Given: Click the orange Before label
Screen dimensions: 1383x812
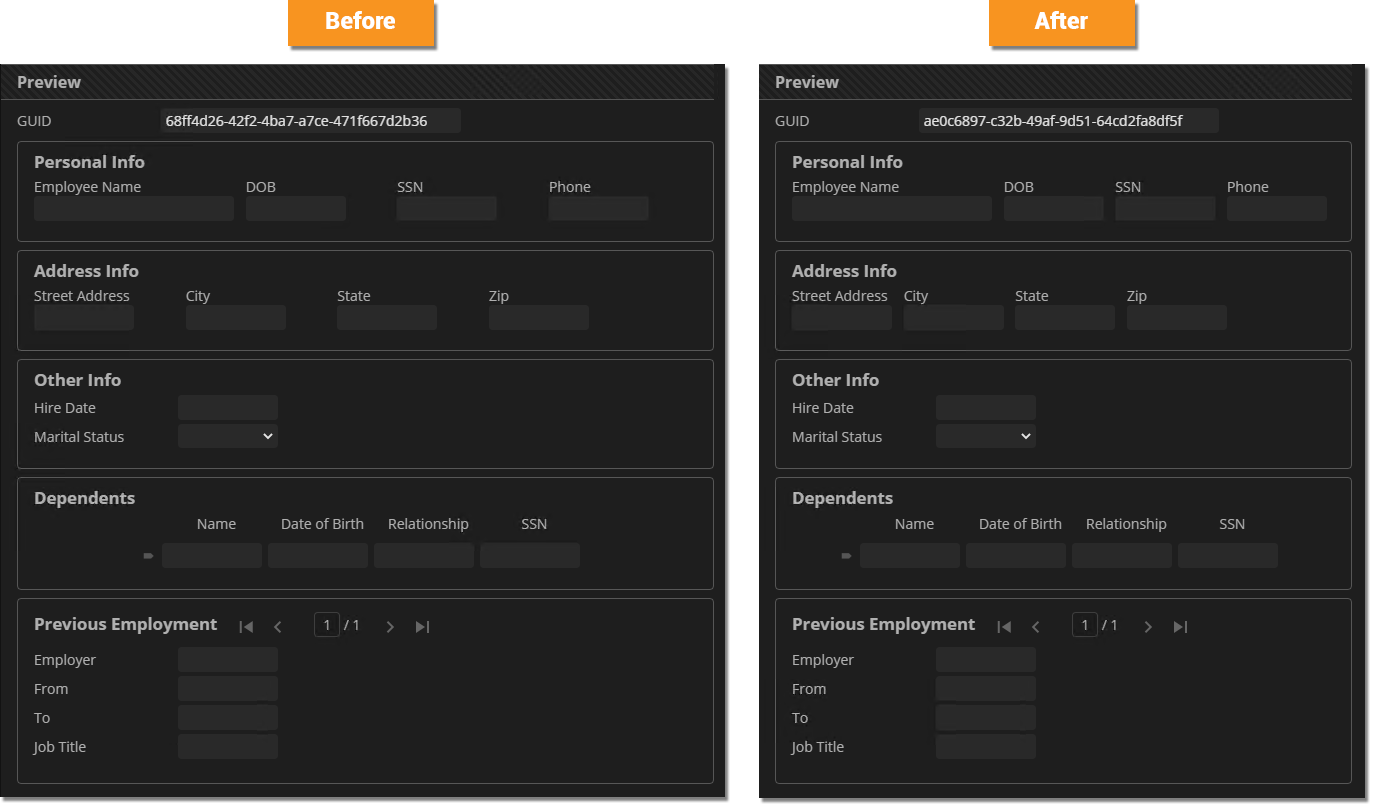Looking at the screenshot, I should point(360,22).
